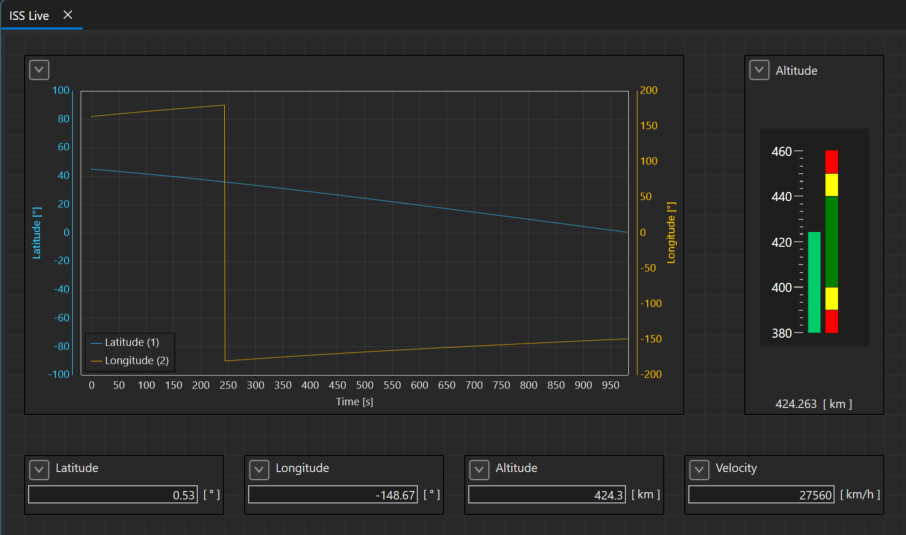Image resolution: width=906 pixels, height=535 pixels.
Task: Click the lower yellow zone of altitude gauge
Action: point(831,299)
